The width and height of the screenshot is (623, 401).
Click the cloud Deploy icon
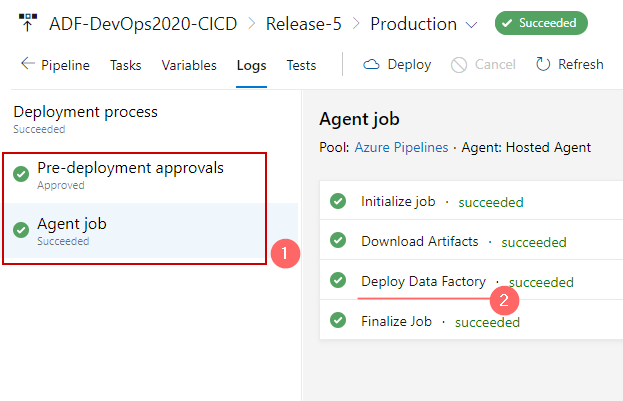click(371, 64)
